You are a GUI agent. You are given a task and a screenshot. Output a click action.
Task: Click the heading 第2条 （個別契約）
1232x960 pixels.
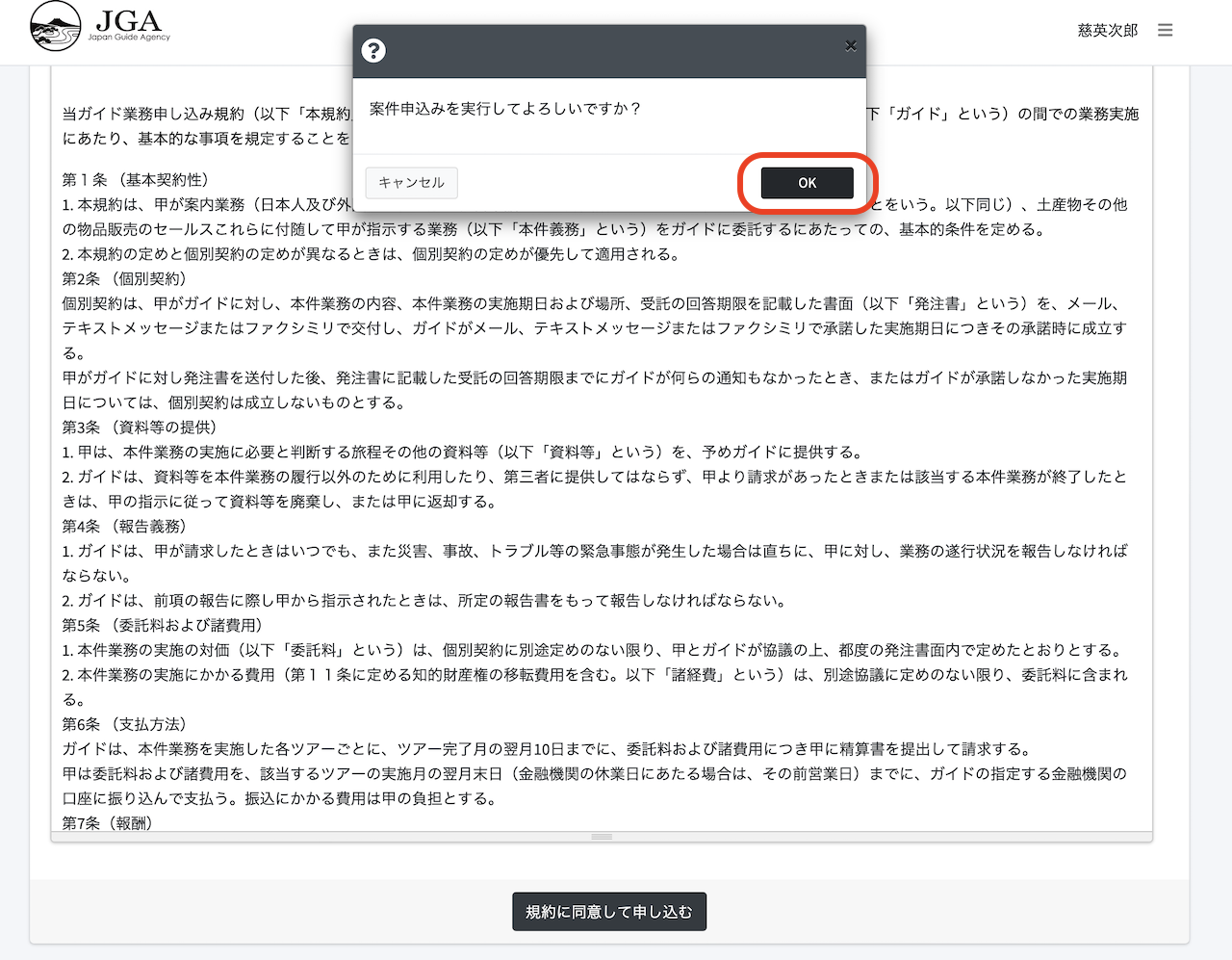pyautogui.click(x=124, y=279)
